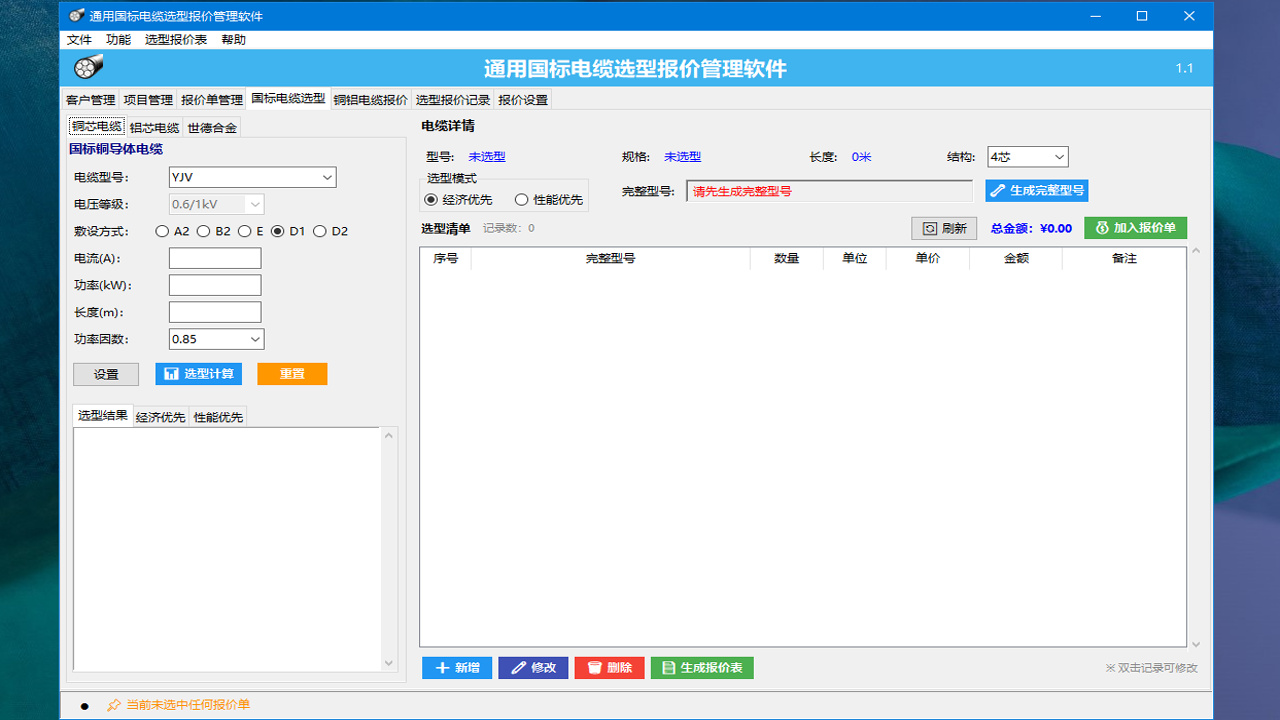1280x720 pixels.
Task: Open the 文件 menu
Action: tap(79, 40)
